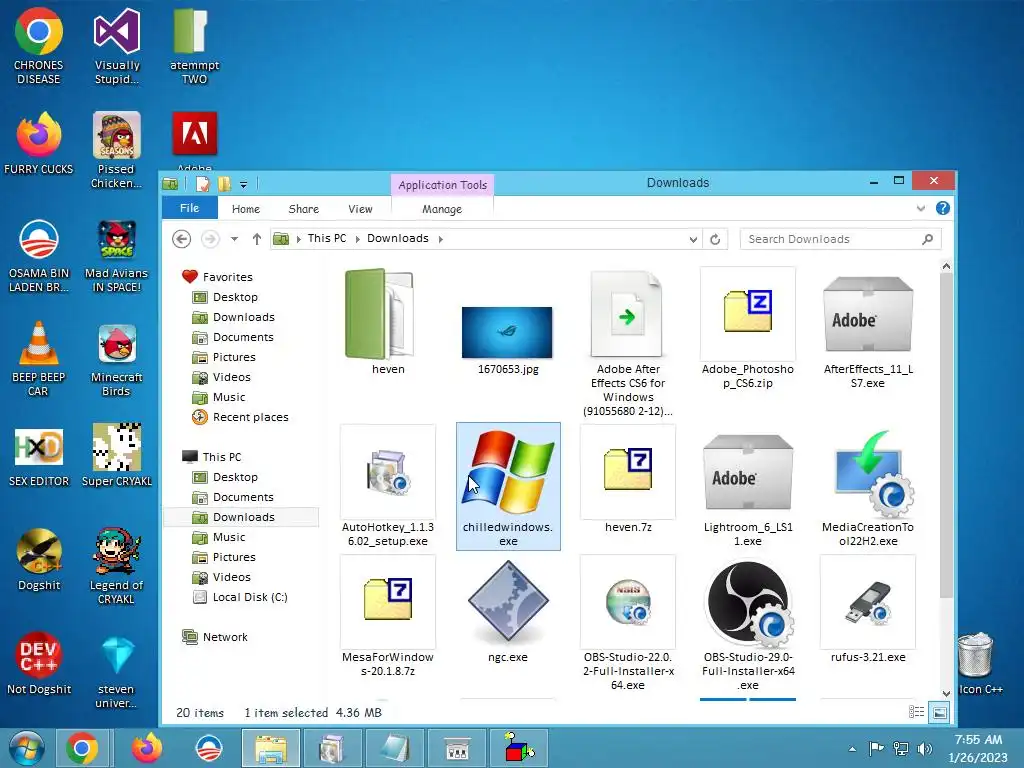Open the Share ribbon tab
The width and height of the screenshot is (1024, 768).
tap(304, 209)
